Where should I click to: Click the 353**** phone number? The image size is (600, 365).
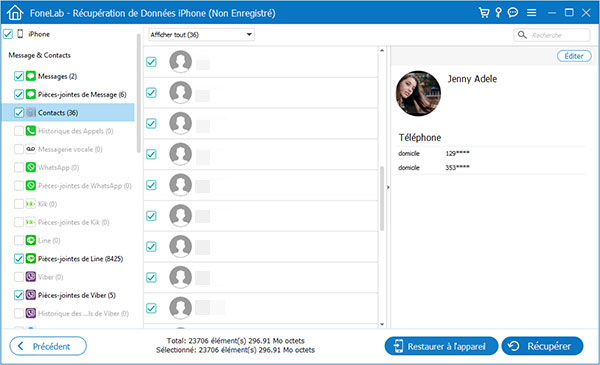pyautogui.click(x=457, y=168)
